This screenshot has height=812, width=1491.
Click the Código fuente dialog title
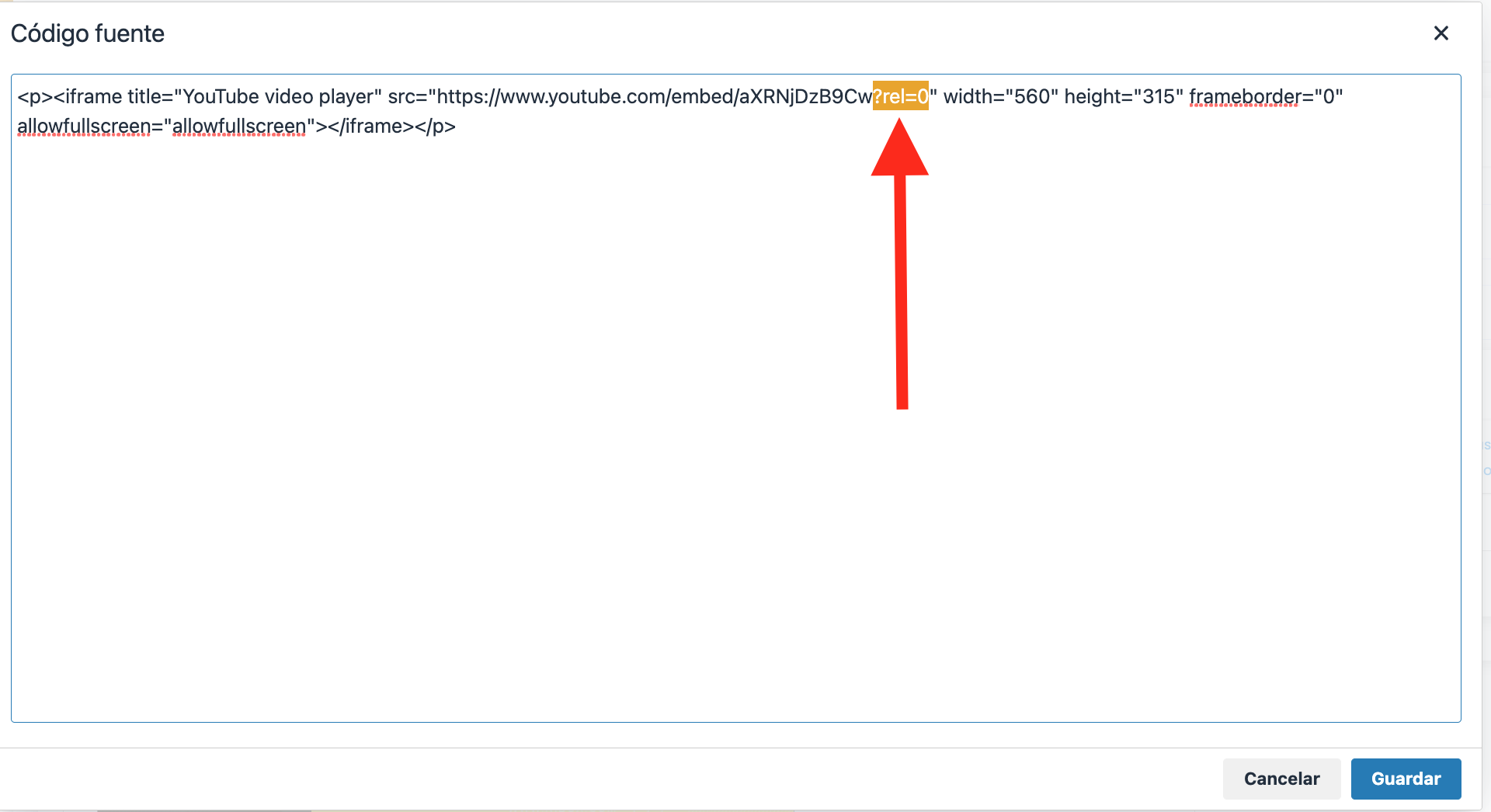tap(88, 33)
